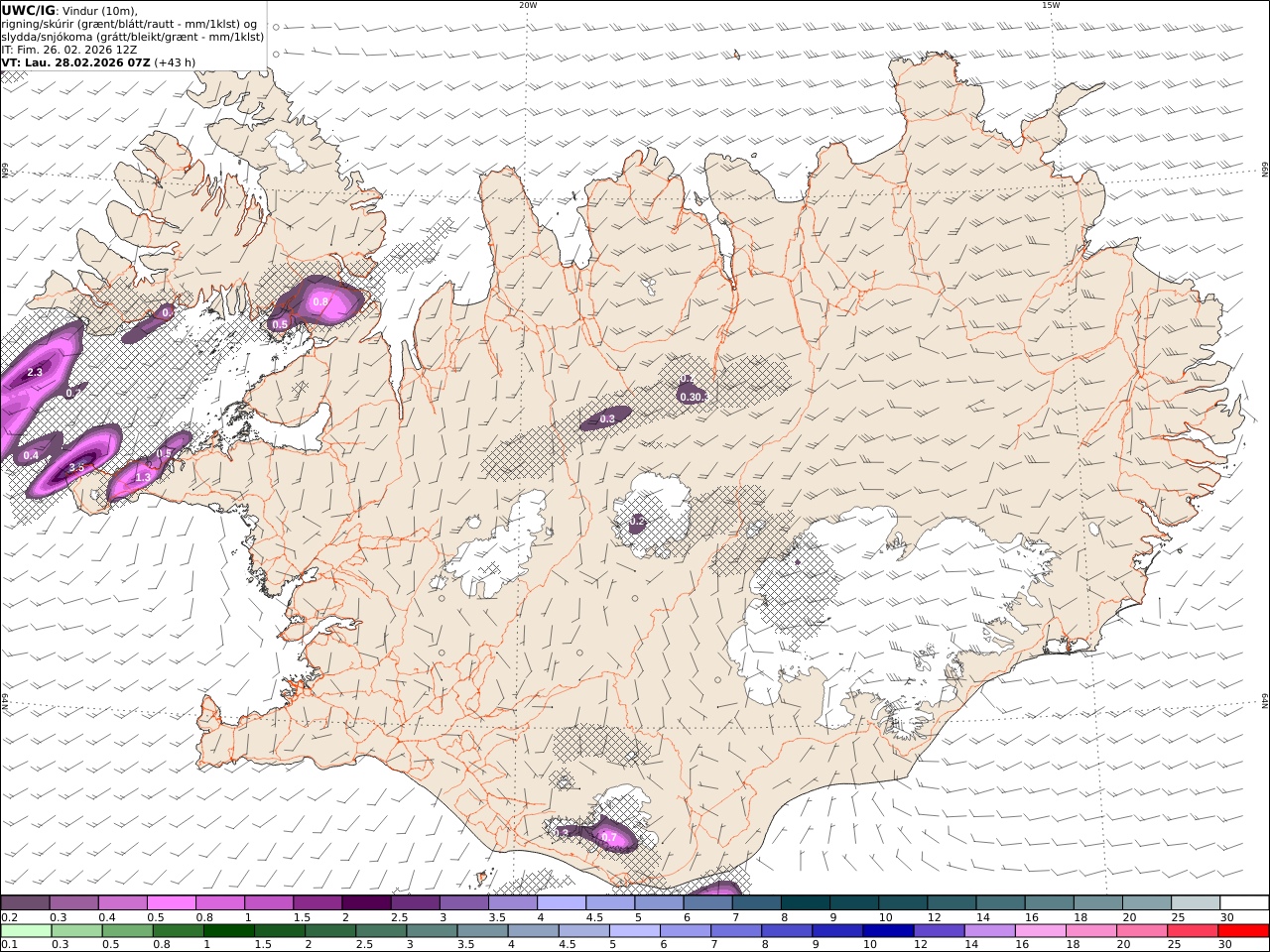Screen dimensions: 1270x952
Task: Click the '(+43 h)' forecast offset text
Action: (x=175, y=62)
